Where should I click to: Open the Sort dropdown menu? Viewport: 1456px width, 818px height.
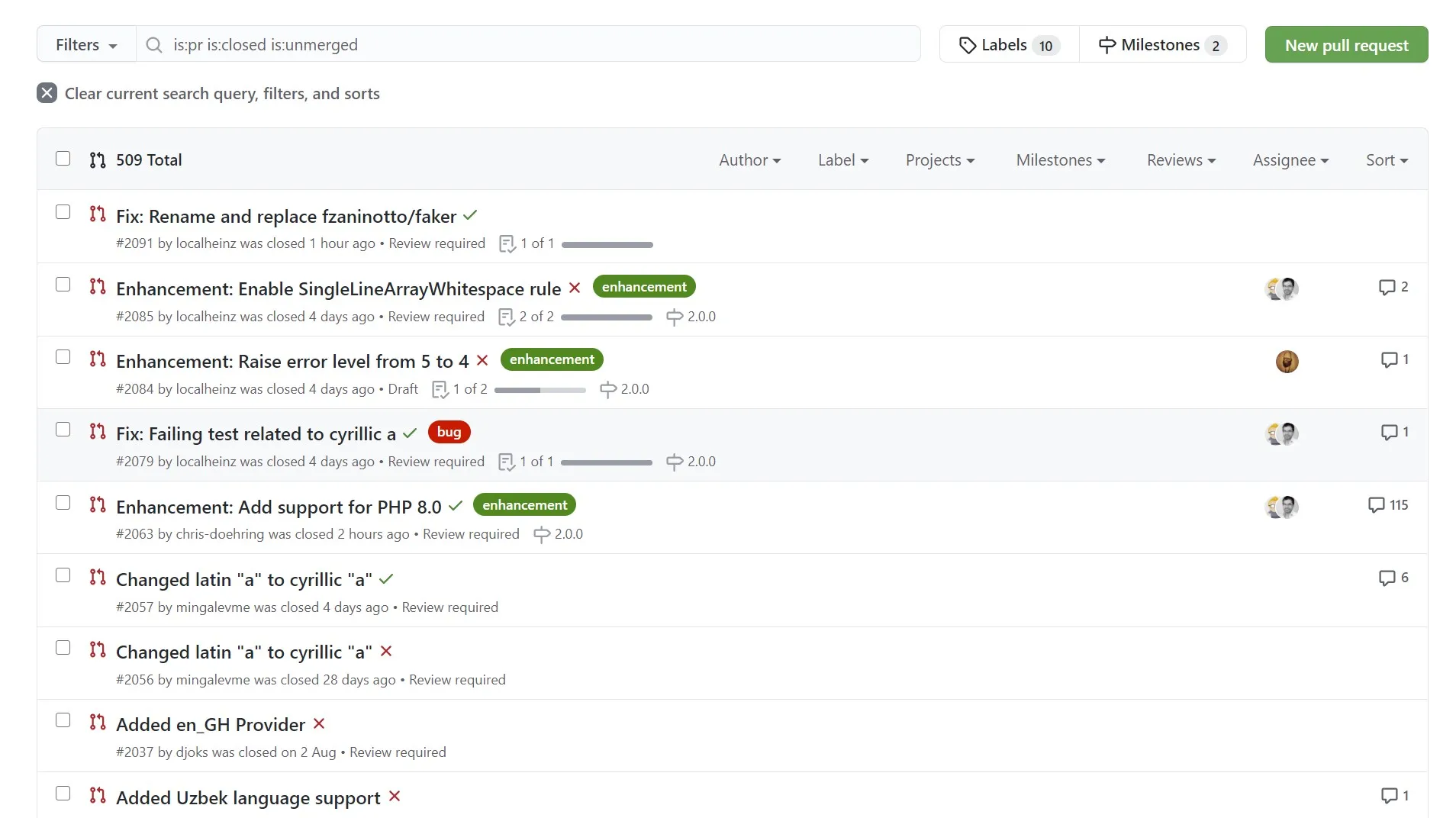(1387, 160)
